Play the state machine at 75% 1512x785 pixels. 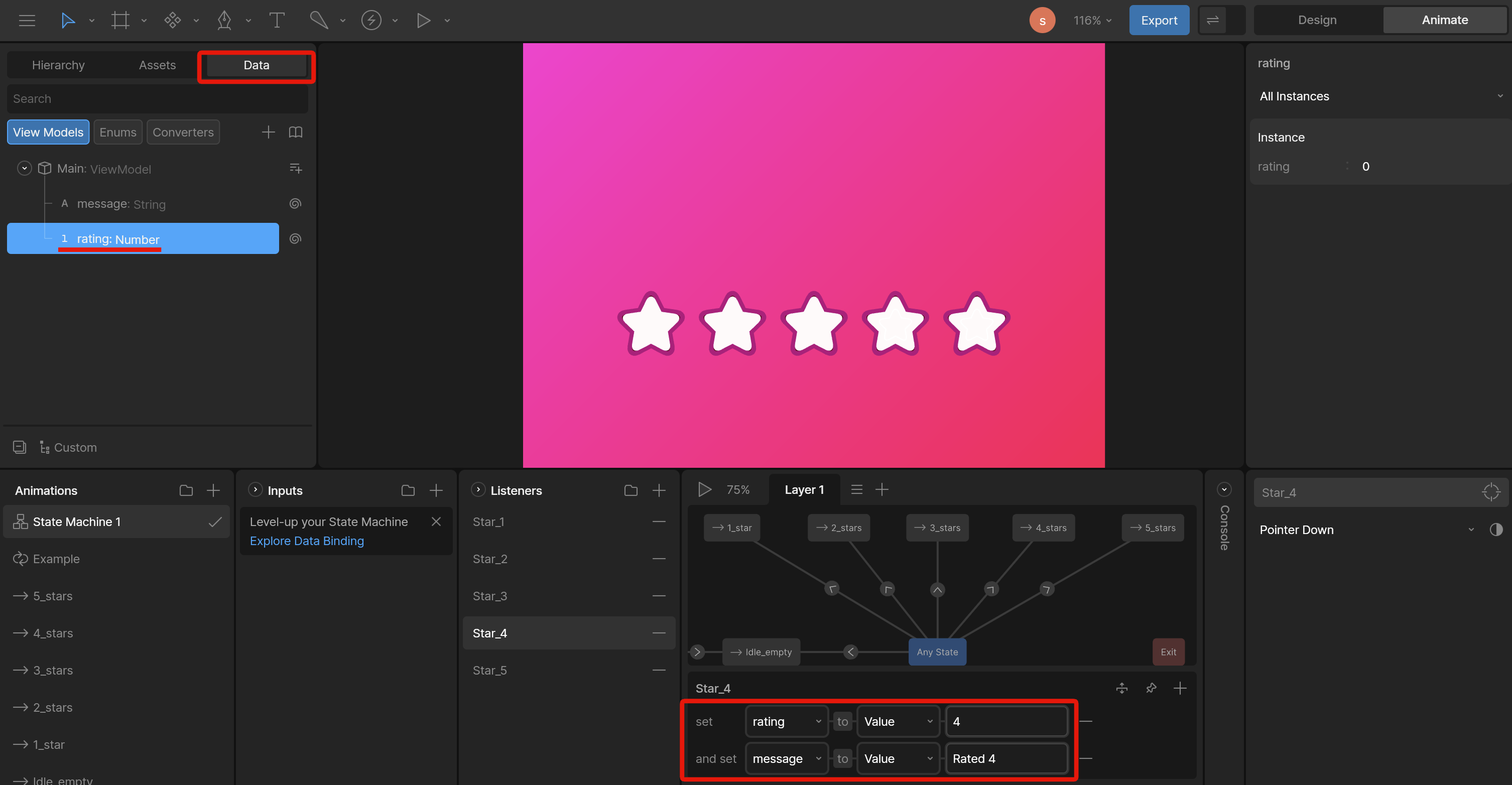click(705, 489)
